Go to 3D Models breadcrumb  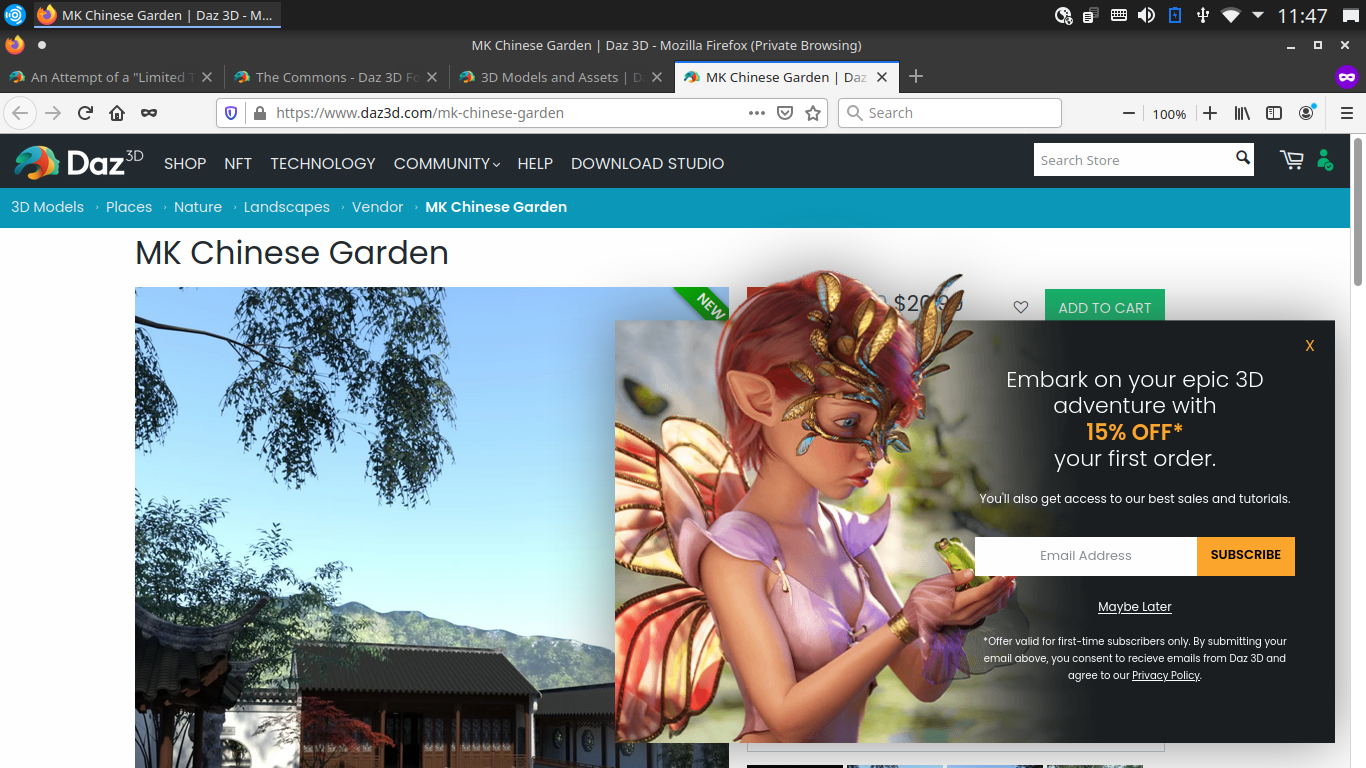point(47,207)
